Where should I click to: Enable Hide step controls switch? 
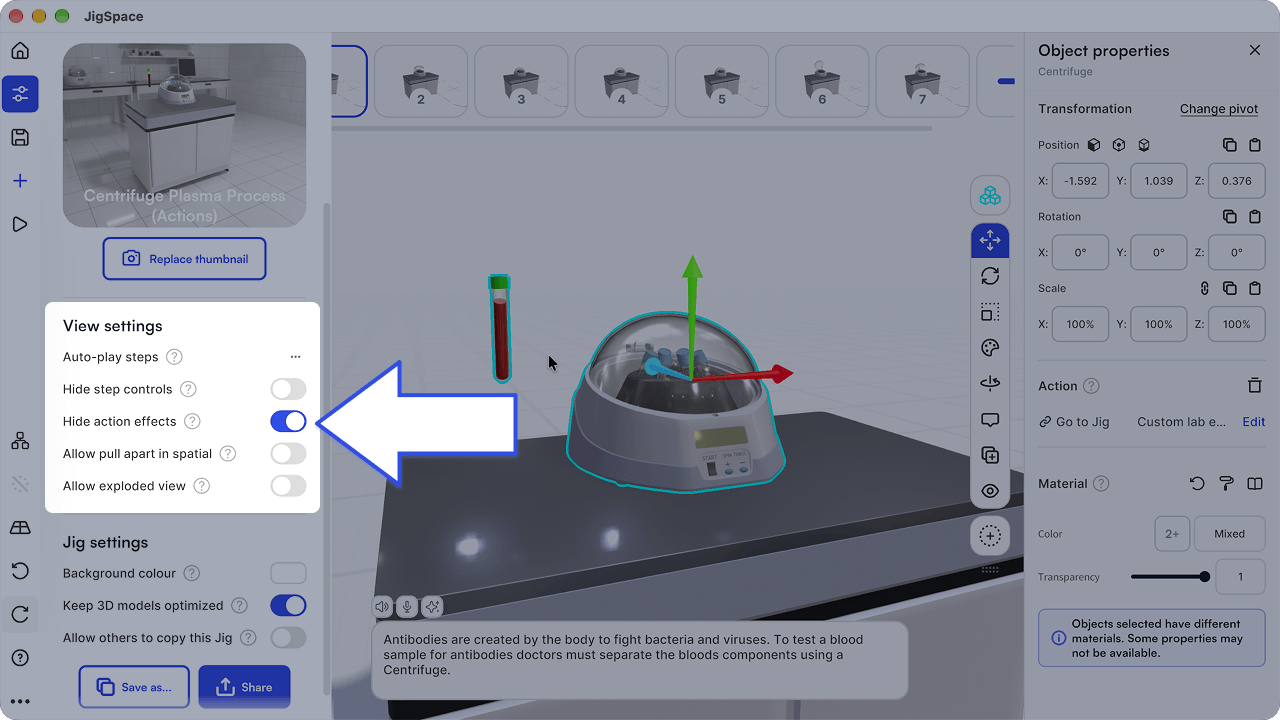pyautogui.click(x=288, y=389)
